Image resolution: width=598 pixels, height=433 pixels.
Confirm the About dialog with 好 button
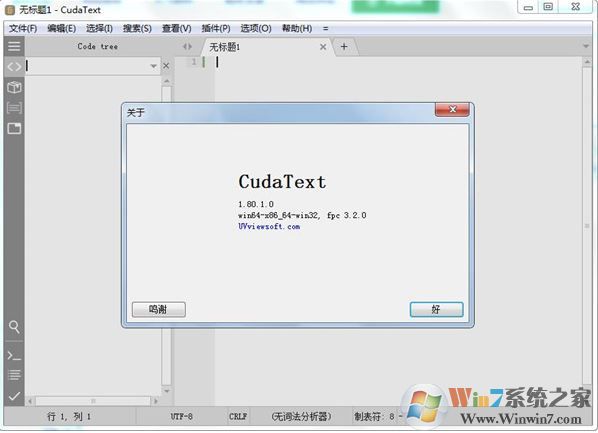tap(436, 309)
